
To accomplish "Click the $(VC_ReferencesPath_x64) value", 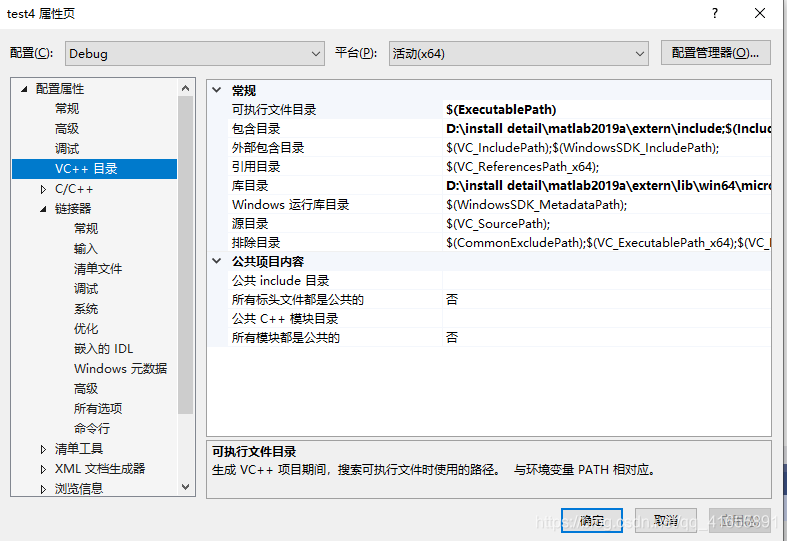I will [x=522, y=167].
